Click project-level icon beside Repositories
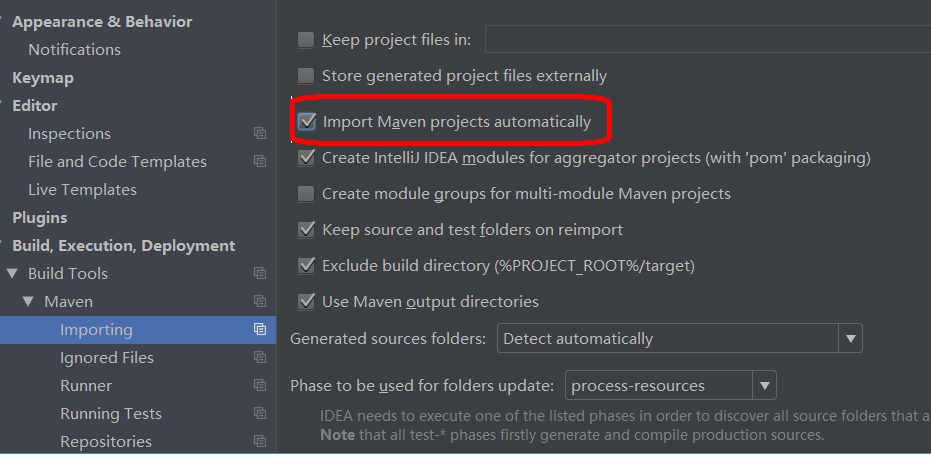The image size is (931, 457). point(259,442)
